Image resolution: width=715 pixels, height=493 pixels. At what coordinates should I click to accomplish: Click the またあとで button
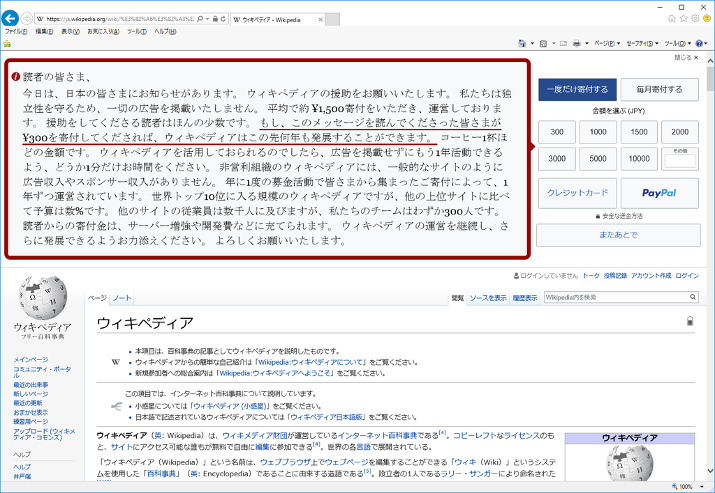(618, 235)
